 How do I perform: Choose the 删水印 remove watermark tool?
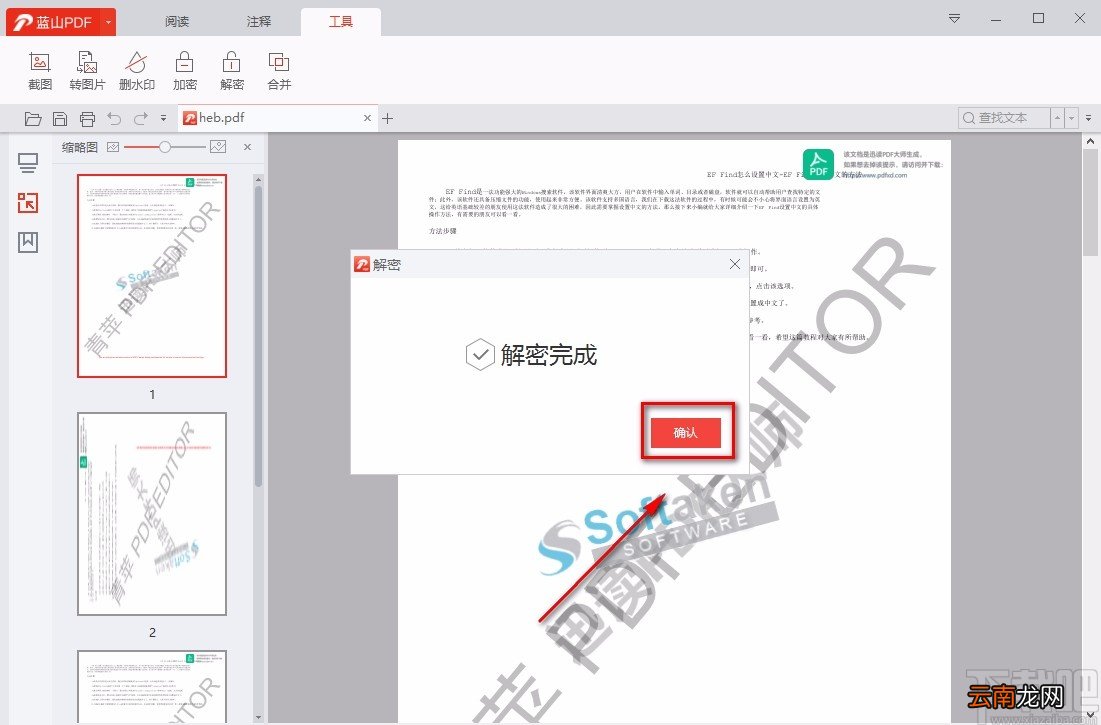coord(136,71)
